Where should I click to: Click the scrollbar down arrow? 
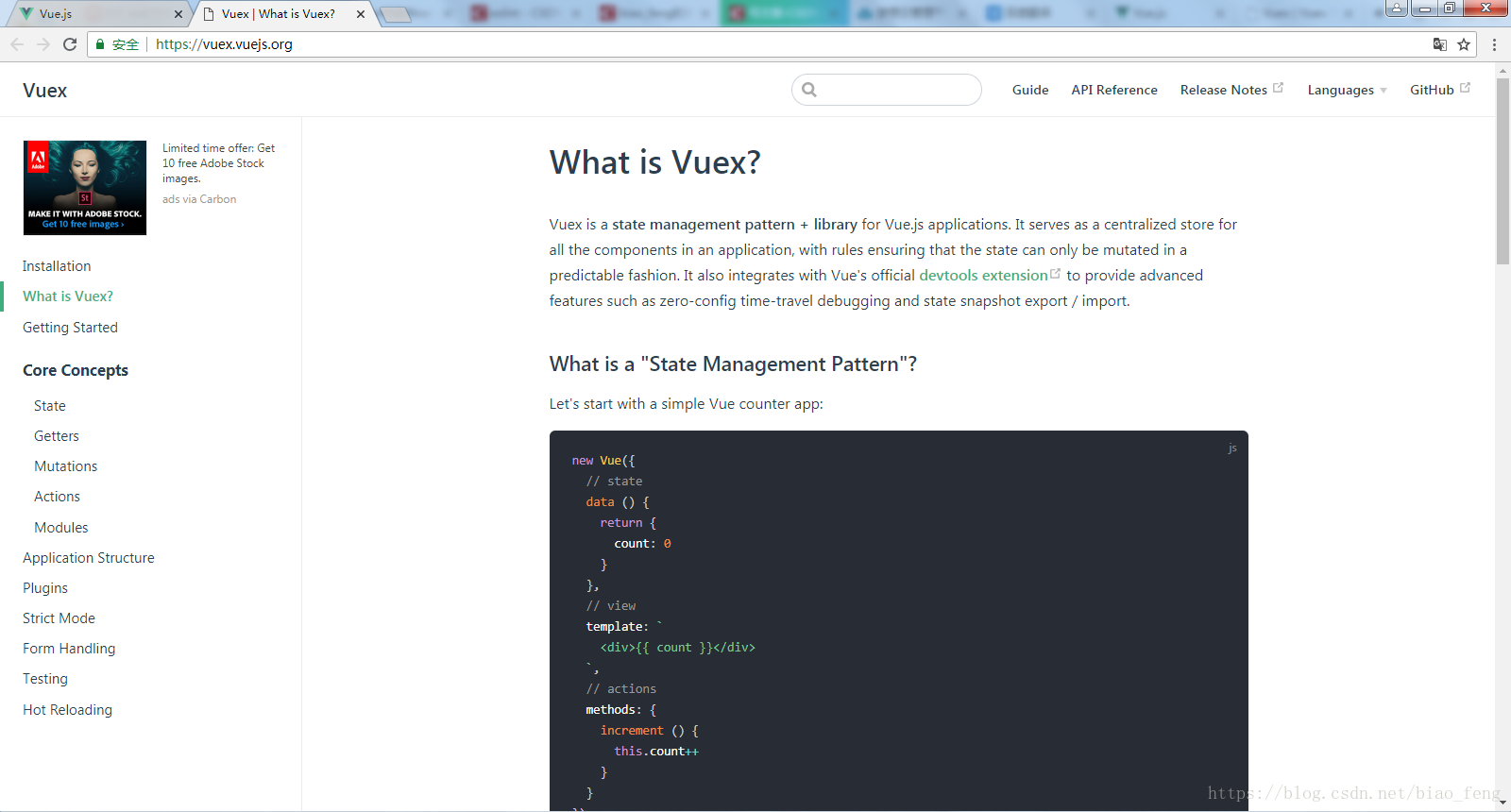coord(1503,803)
